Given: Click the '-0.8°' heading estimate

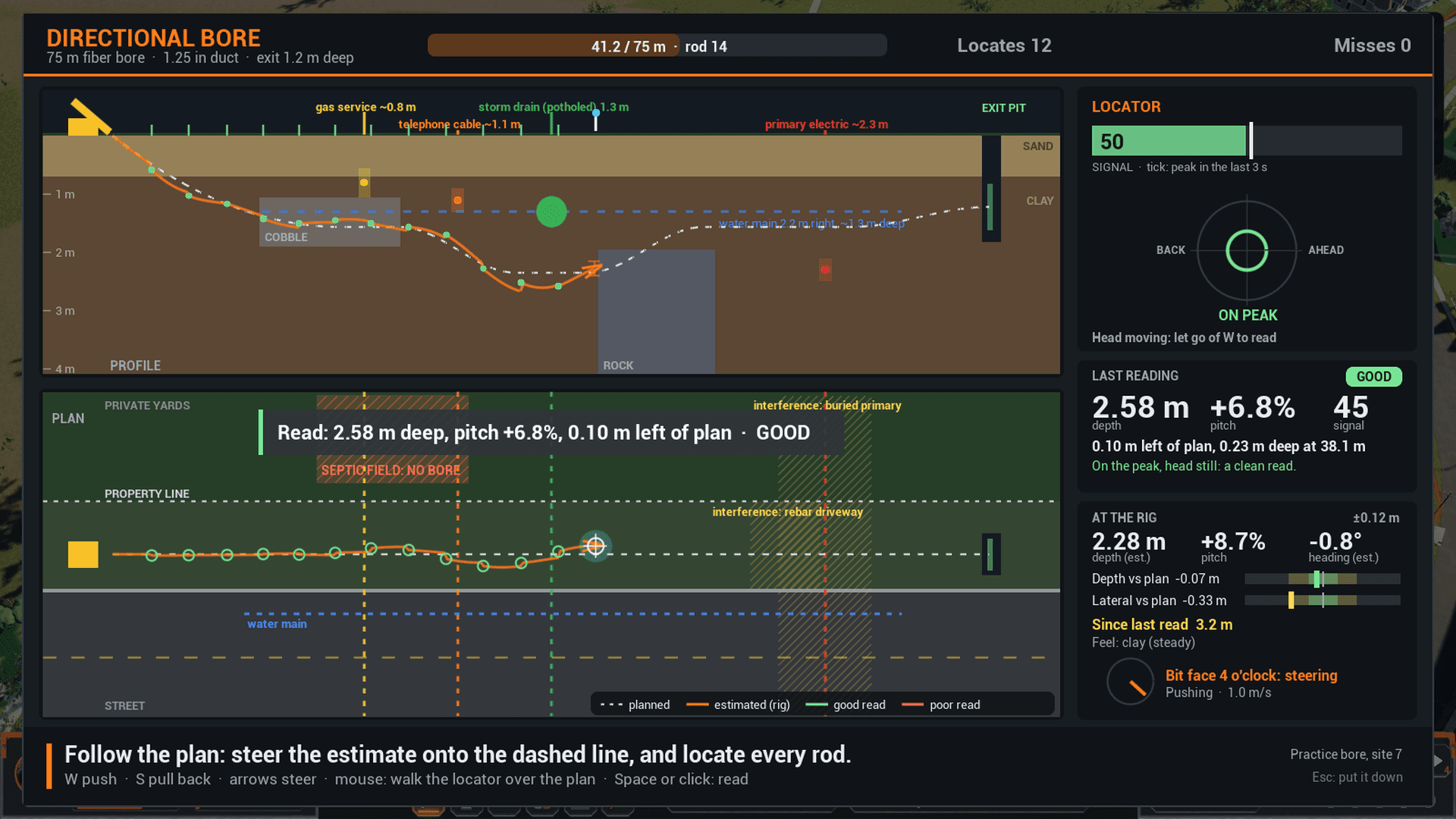Looking at the screenshot, I should (x=1335, y=541).
